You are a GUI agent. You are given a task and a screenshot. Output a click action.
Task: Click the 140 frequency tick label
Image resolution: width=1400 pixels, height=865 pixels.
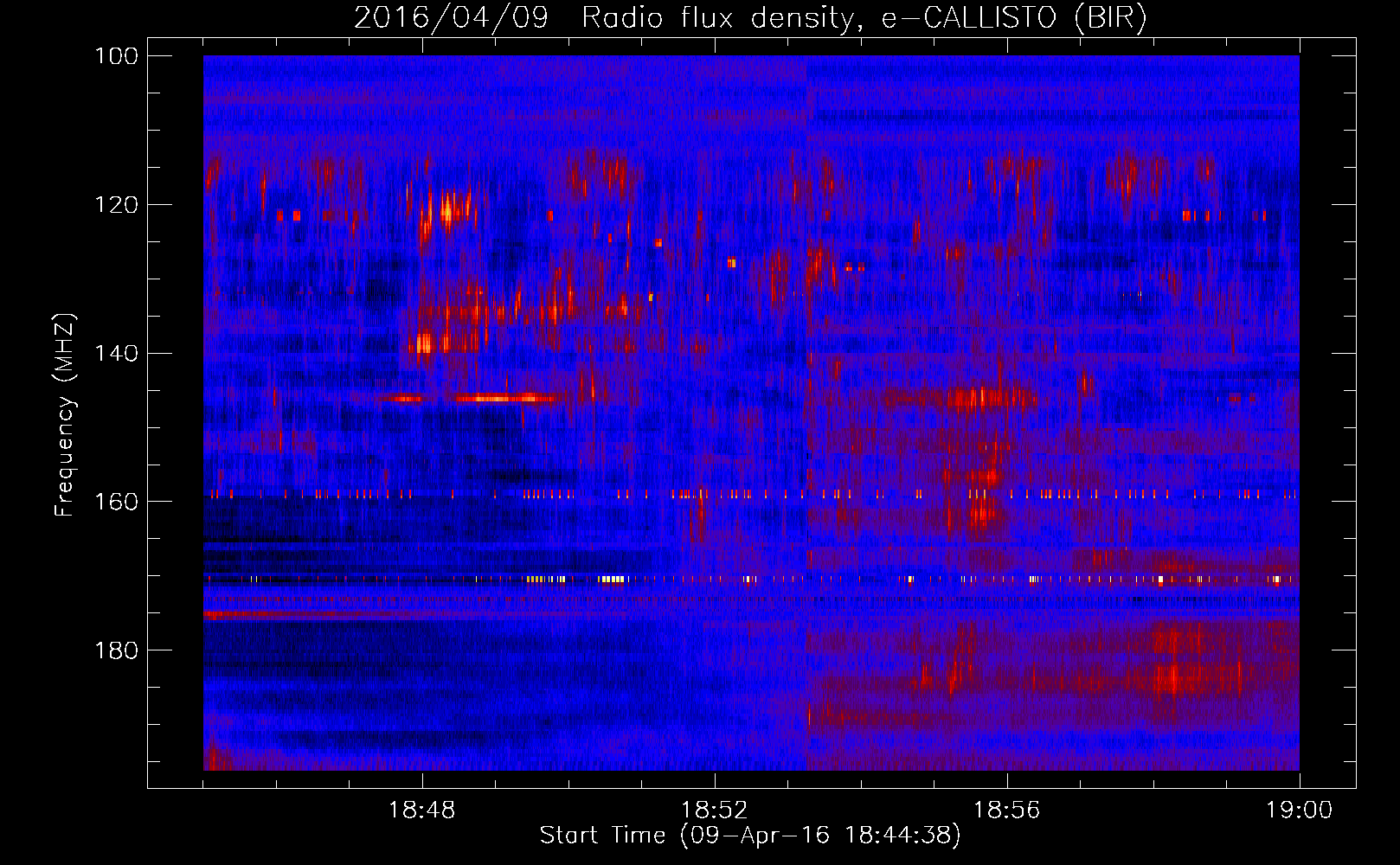[116, 353]
